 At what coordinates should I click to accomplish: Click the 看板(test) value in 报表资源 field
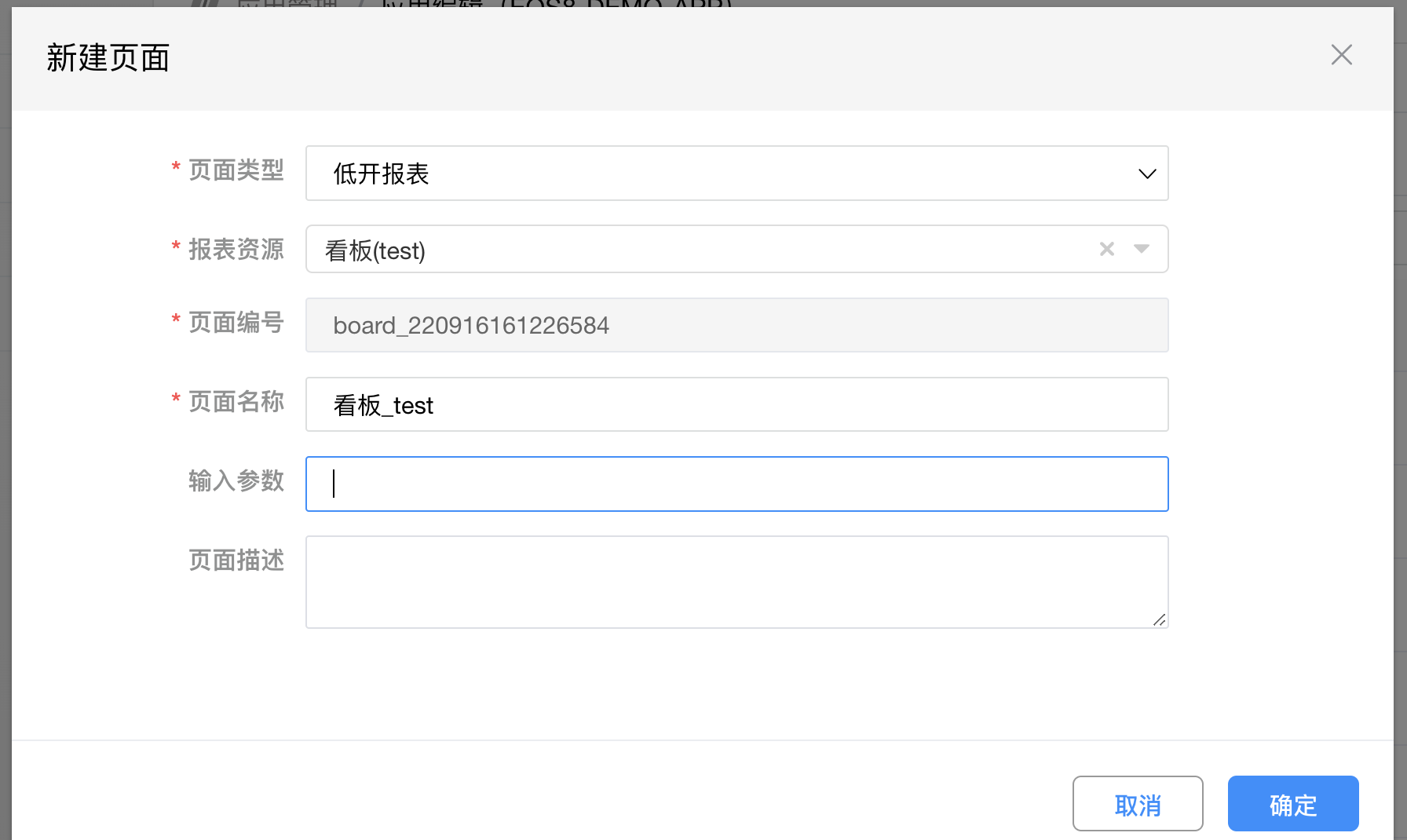click(375, 250)
